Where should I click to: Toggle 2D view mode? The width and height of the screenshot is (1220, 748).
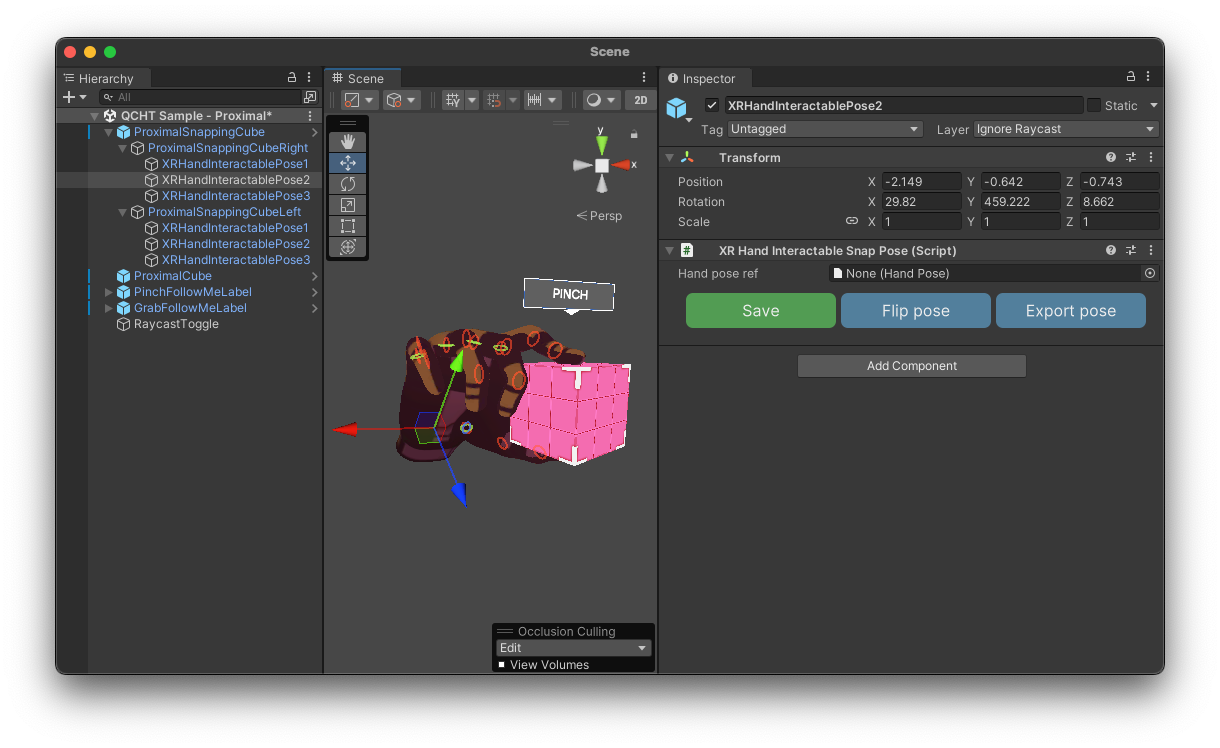(640, 100)
